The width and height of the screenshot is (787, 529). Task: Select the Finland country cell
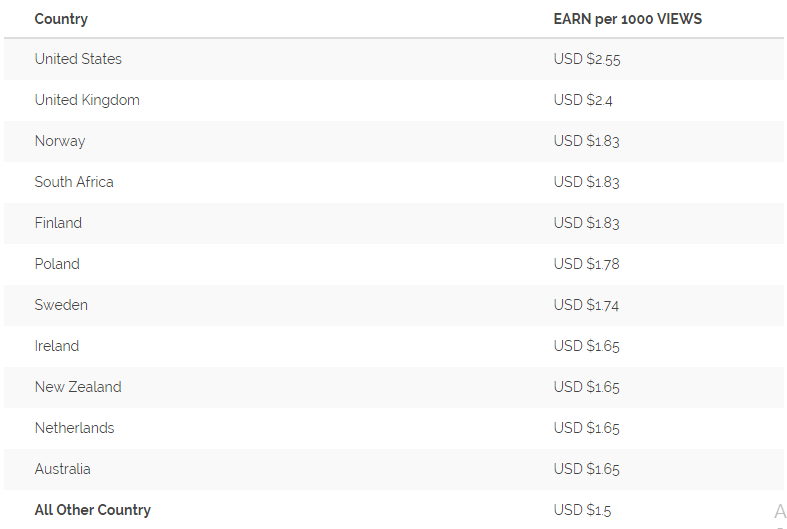click(58, 223)
